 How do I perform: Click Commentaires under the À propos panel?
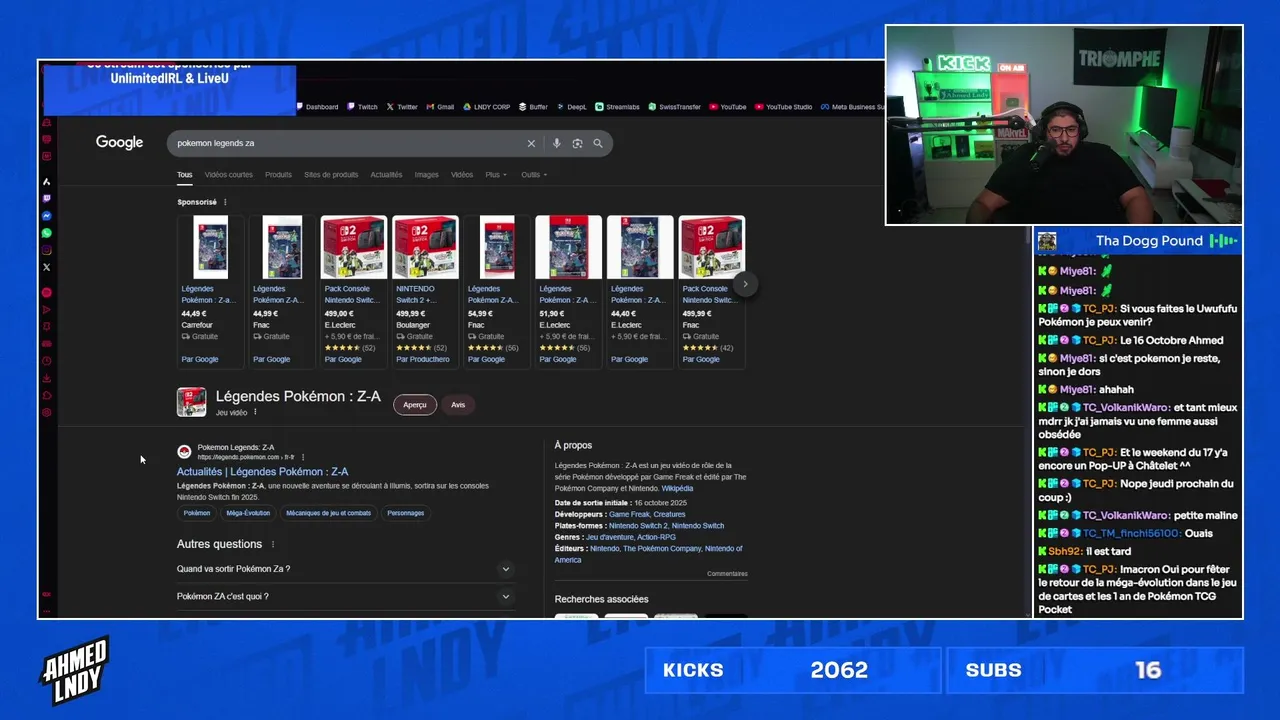(x=727, y=574)
